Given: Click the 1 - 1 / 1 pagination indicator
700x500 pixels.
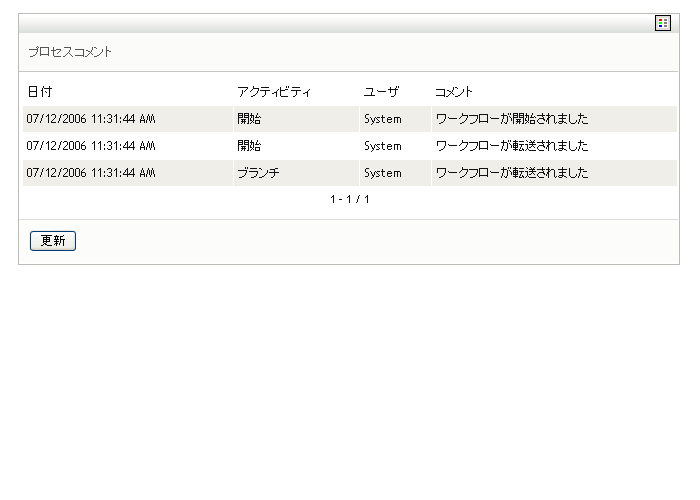Looking at the screenshot, I should 350,200.
